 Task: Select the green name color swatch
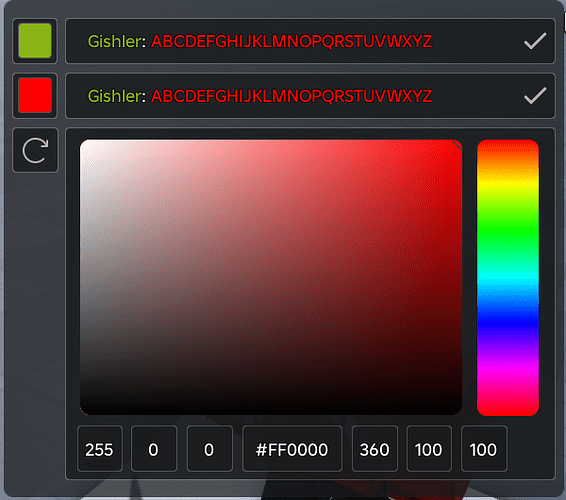point(35,41)
